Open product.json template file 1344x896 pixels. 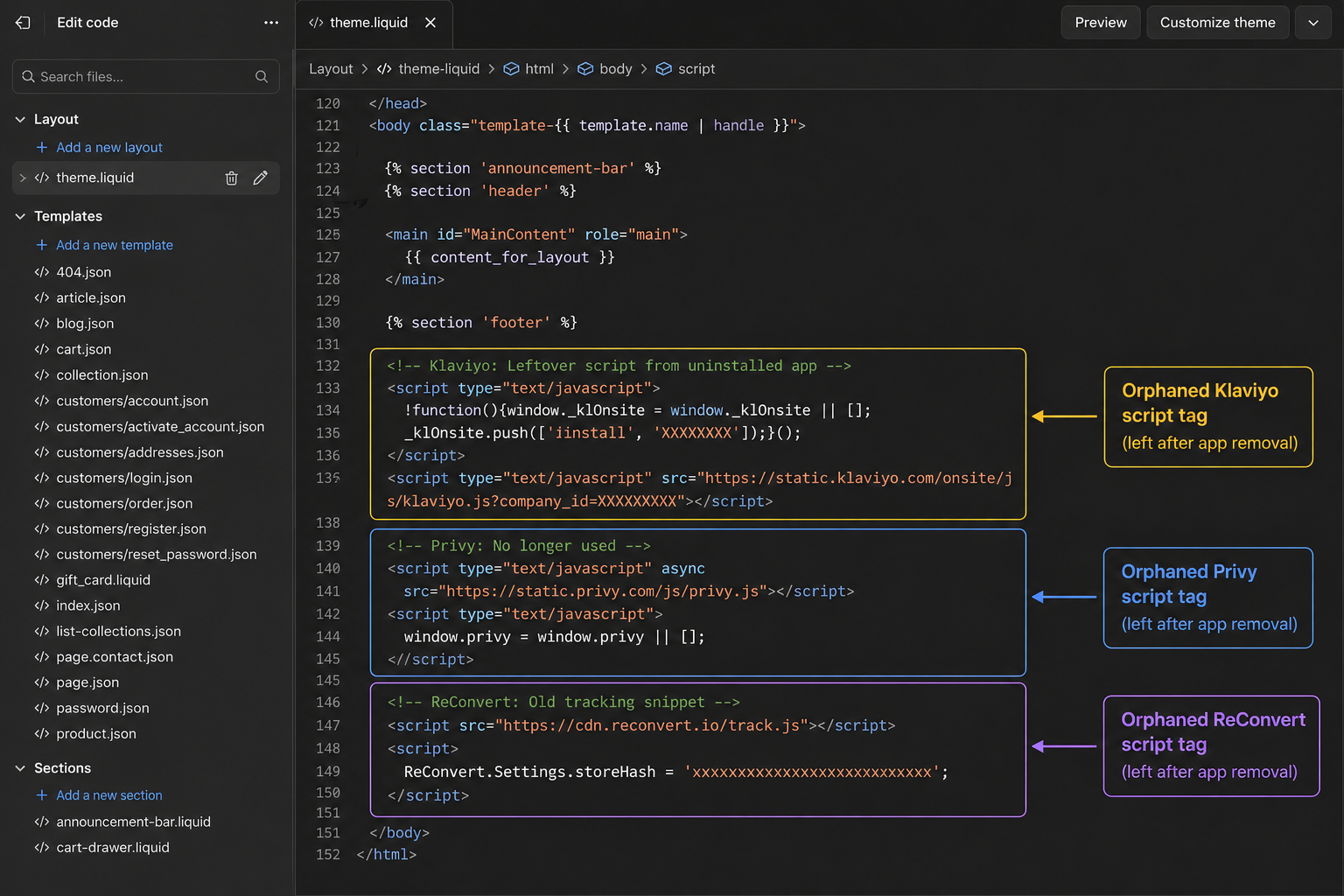pos(96,733)
